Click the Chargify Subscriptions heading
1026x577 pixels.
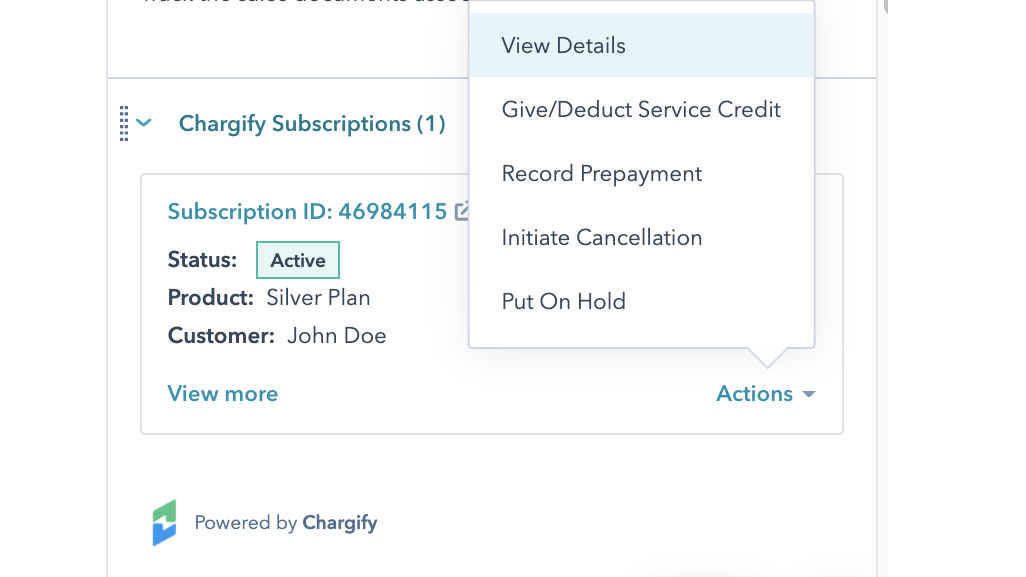point(312,123)
